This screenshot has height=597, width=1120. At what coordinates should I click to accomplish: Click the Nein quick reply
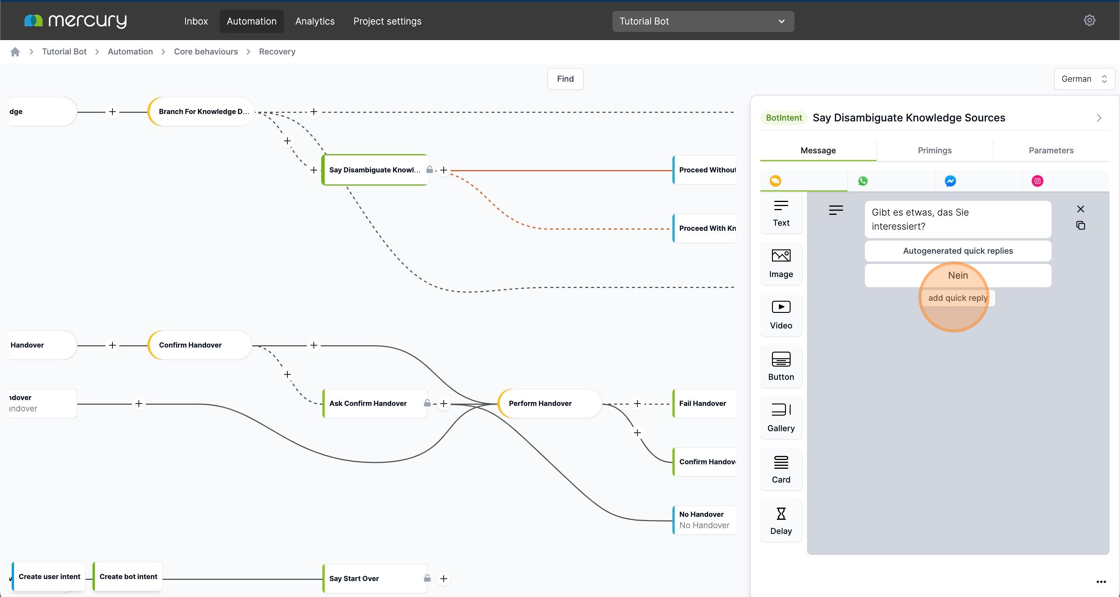click(958, 275)
